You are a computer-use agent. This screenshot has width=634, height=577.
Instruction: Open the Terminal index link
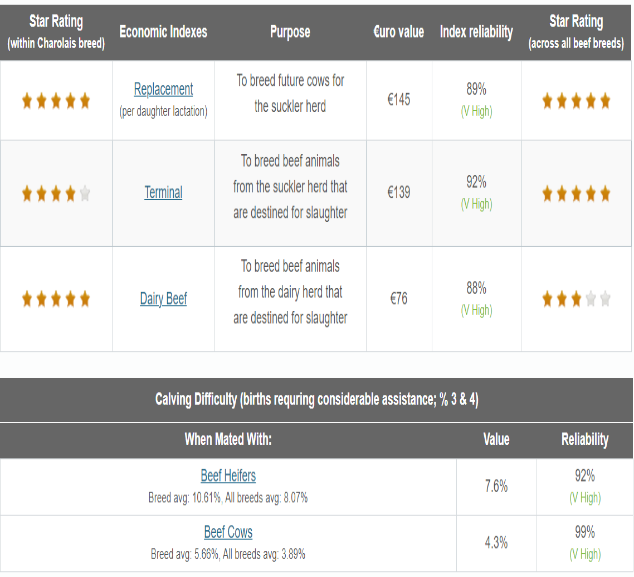pyautogui.click(x=163, y=192)
